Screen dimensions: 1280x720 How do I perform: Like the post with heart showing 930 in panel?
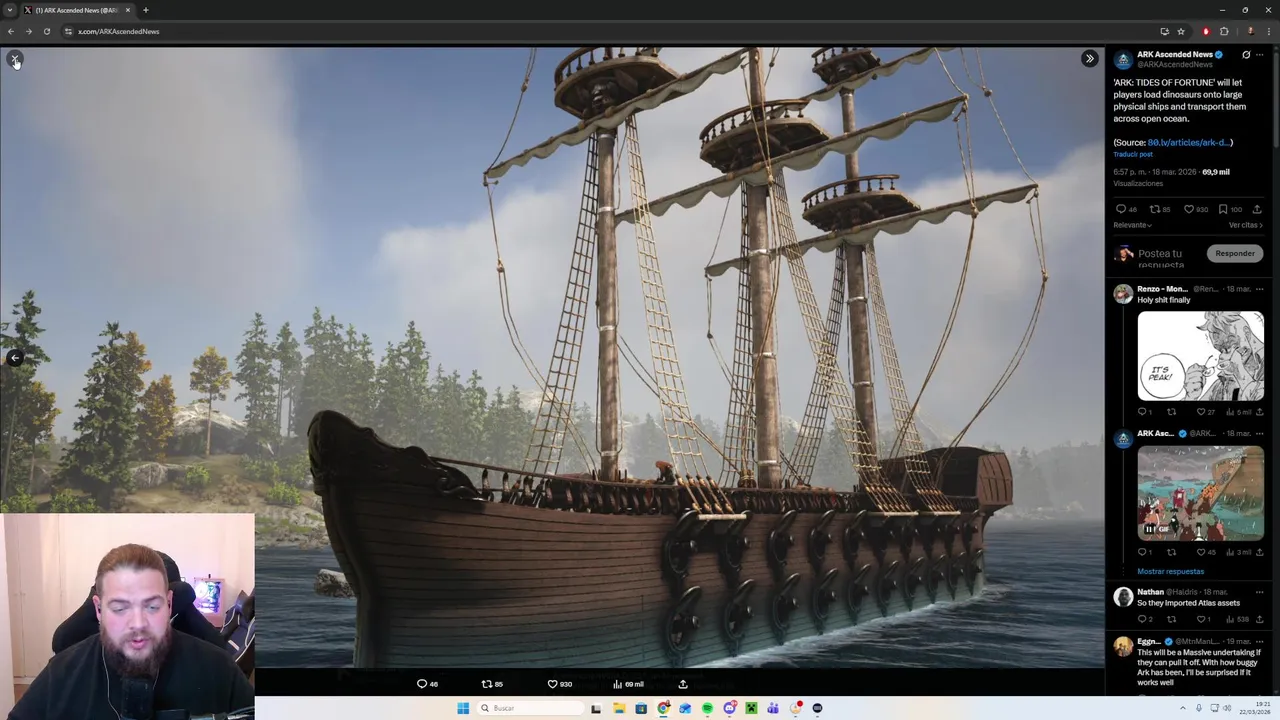(x=1189, y=209)
